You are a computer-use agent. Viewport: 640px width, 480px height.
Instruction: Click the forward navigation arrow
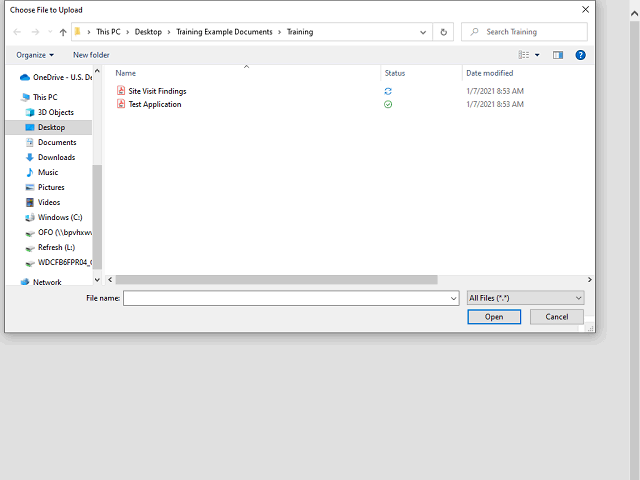pos(36,32)
